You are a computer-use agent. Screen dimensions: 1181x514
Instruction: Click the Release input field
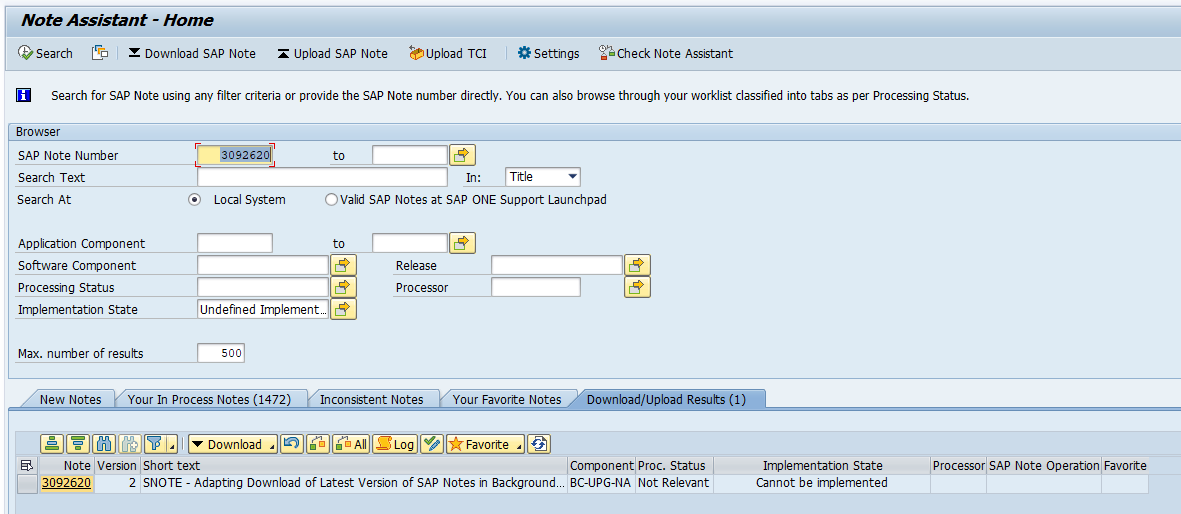tap(557, 265)
